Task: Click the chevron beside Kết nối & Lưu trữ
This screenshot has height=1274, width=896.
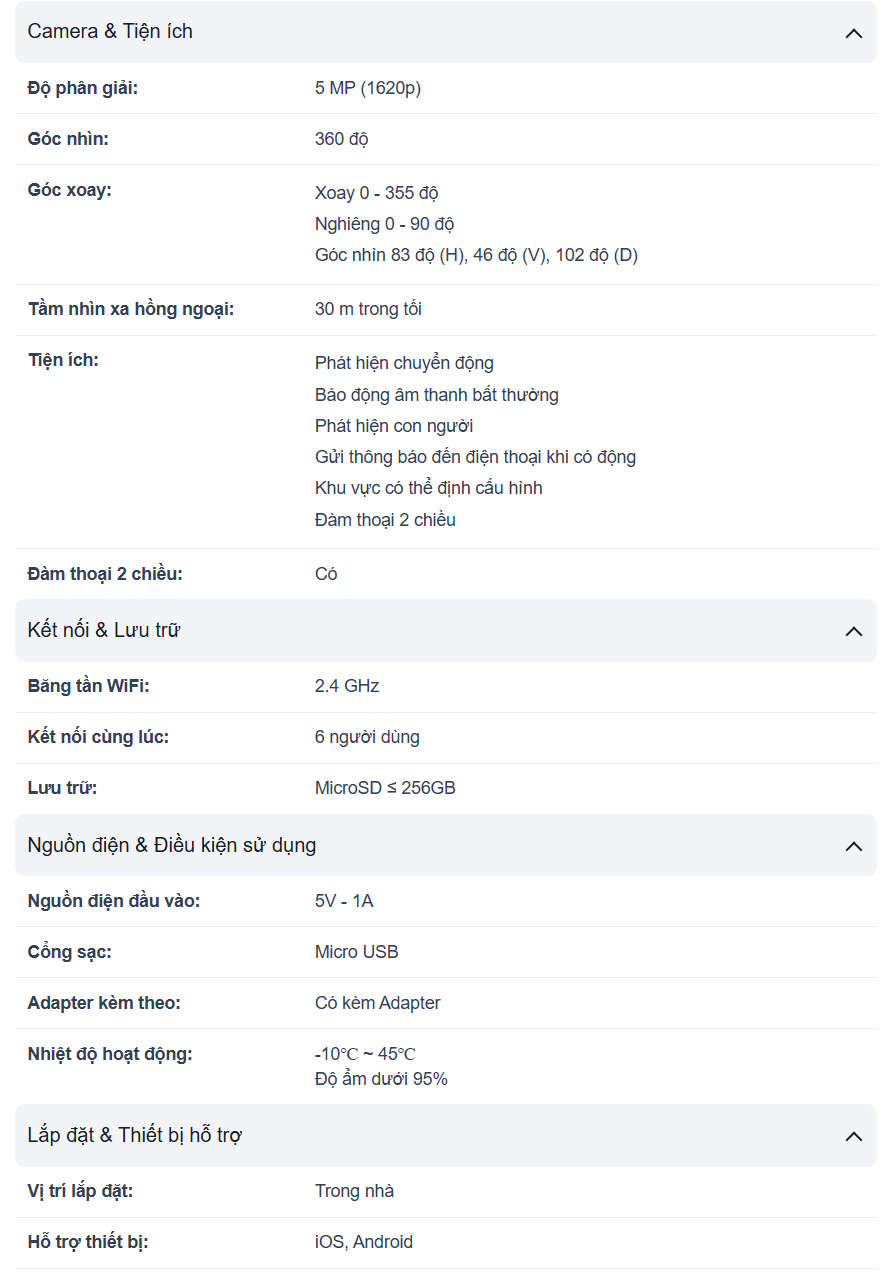Action: pos(853,631)
